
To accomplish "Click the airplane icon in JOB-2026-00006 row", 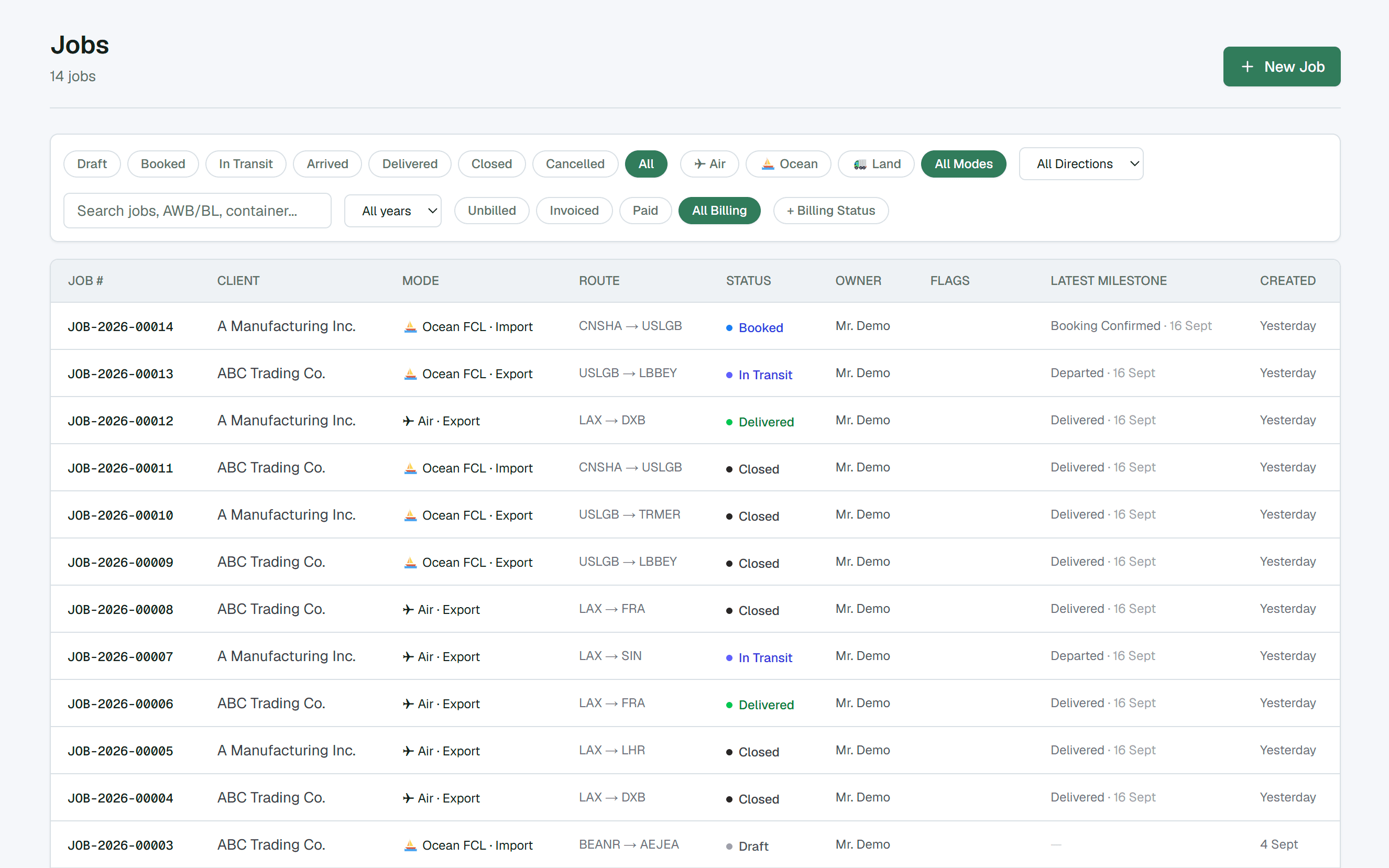I will [x=408, y=703].
